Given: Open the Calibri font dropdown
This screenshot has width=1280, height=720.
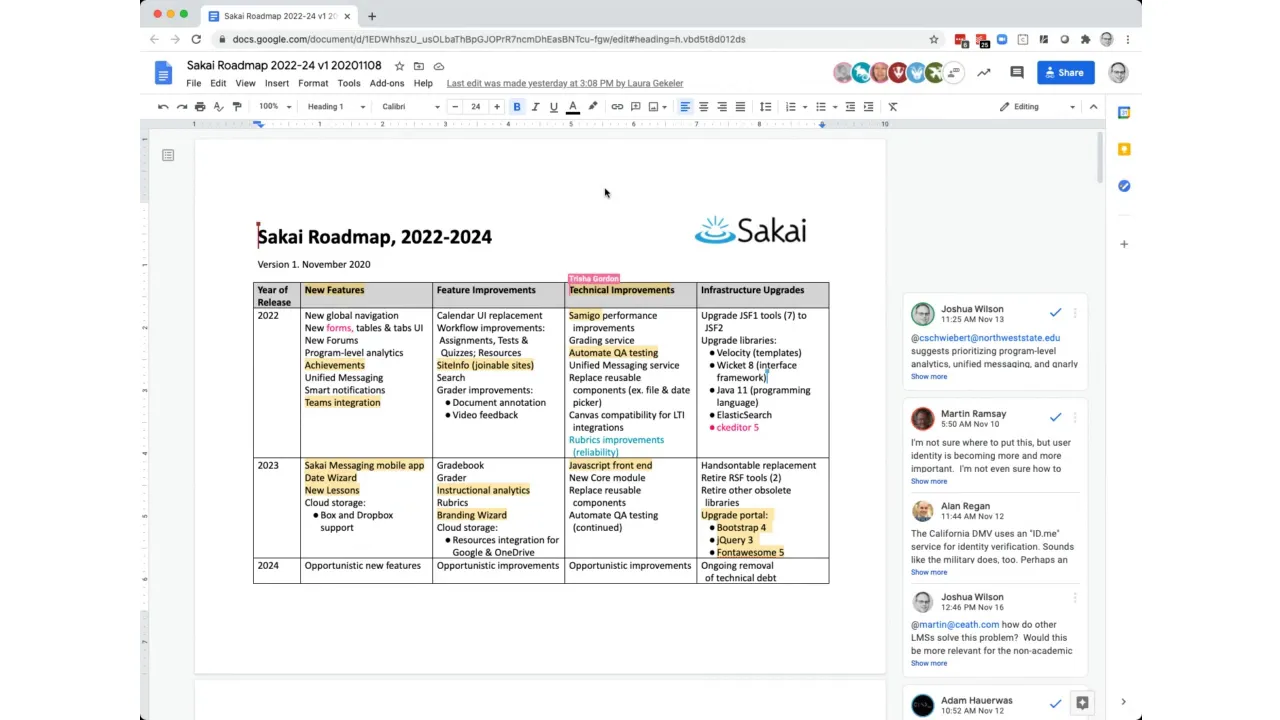Looking at the screenshot, I should point(410,106).
